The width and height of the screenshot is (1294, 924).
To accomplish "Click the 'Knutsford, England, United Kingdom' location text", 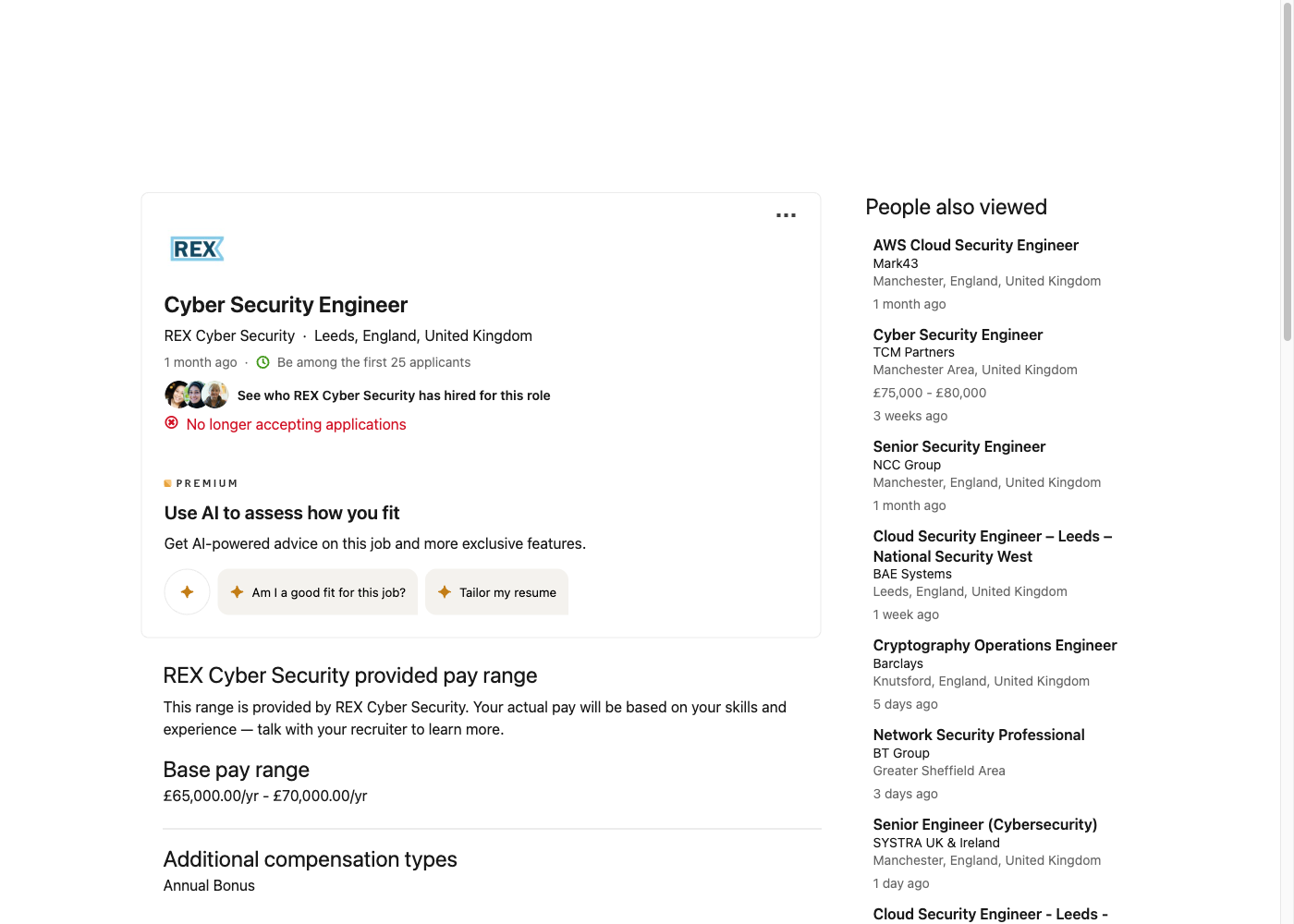I will point(981,681).
